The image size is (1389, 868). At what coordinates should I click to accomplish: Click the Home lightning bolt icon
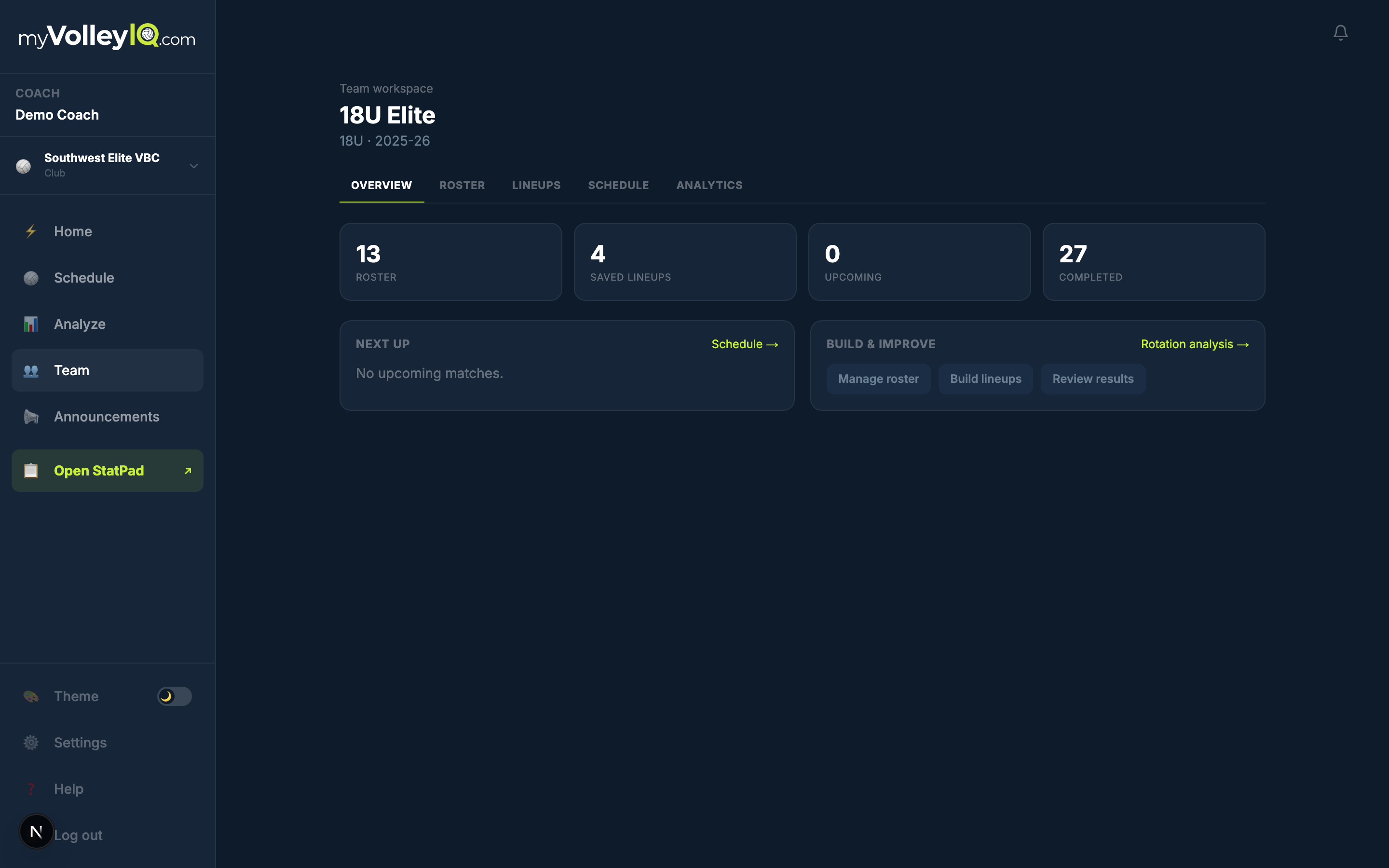tap(31, 231)
